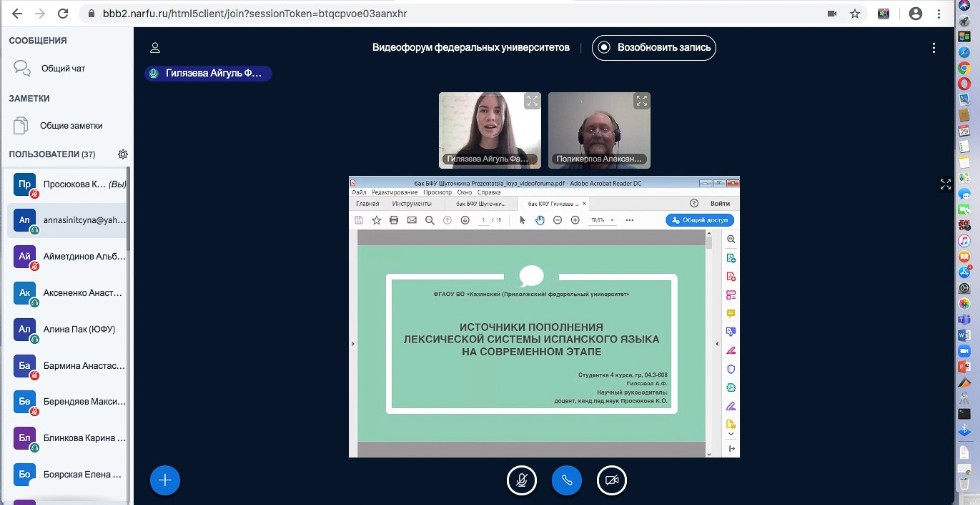Bookmark this page with the star icon
The width and height of the screenshot is (980, 505).
click(855, 14)
